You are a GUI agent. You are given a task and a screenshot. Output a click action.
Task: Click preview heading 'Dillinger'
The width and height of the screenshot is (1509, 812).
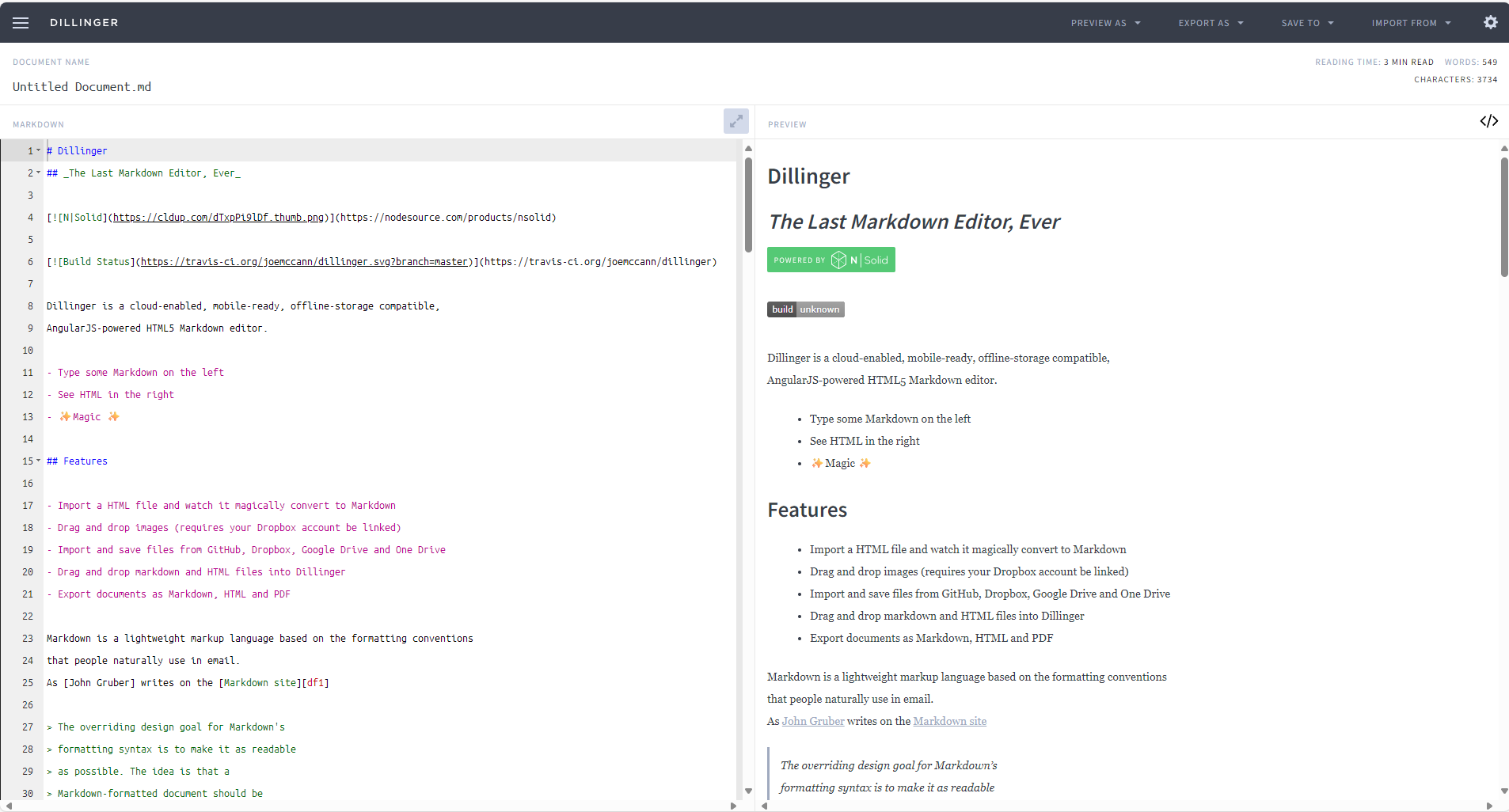click(x=808, y=176)
